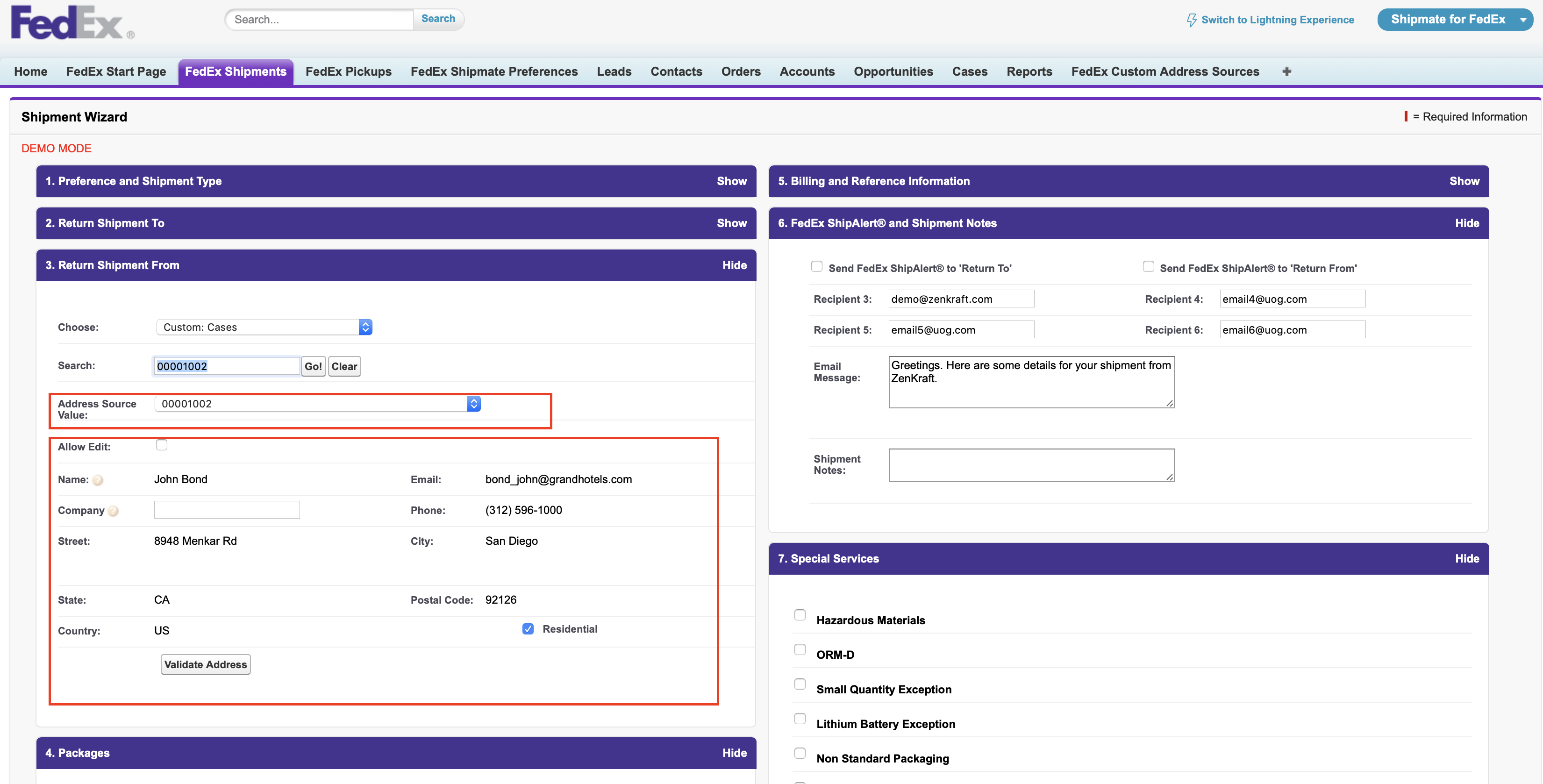Click Switch to Lightning Experience link
Image resolution: width=1543 pixels, height=784 pixels.
point(1277,20)
